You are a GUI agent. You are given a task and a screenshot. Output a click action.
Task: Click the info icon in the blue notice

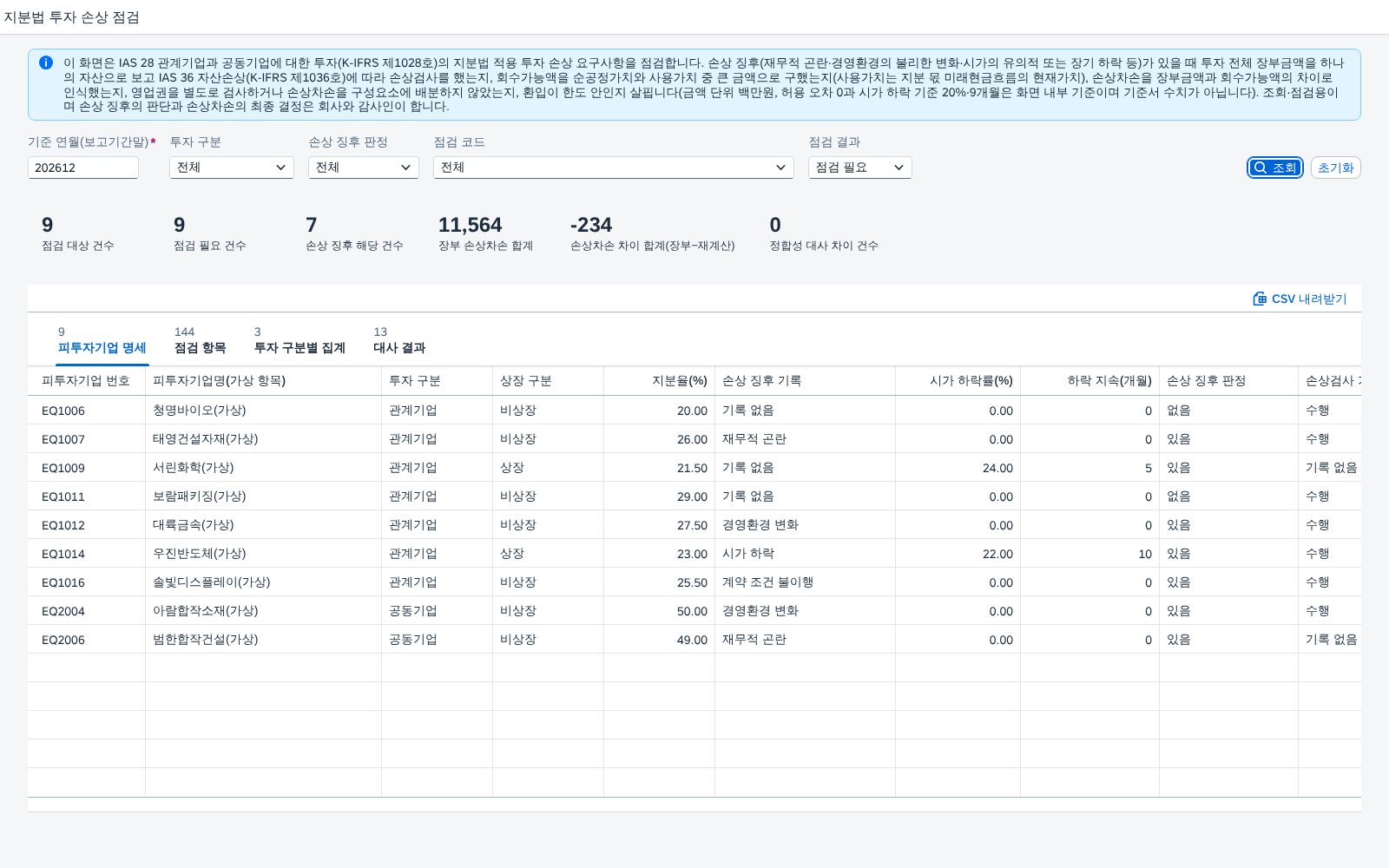coord(46,62)
